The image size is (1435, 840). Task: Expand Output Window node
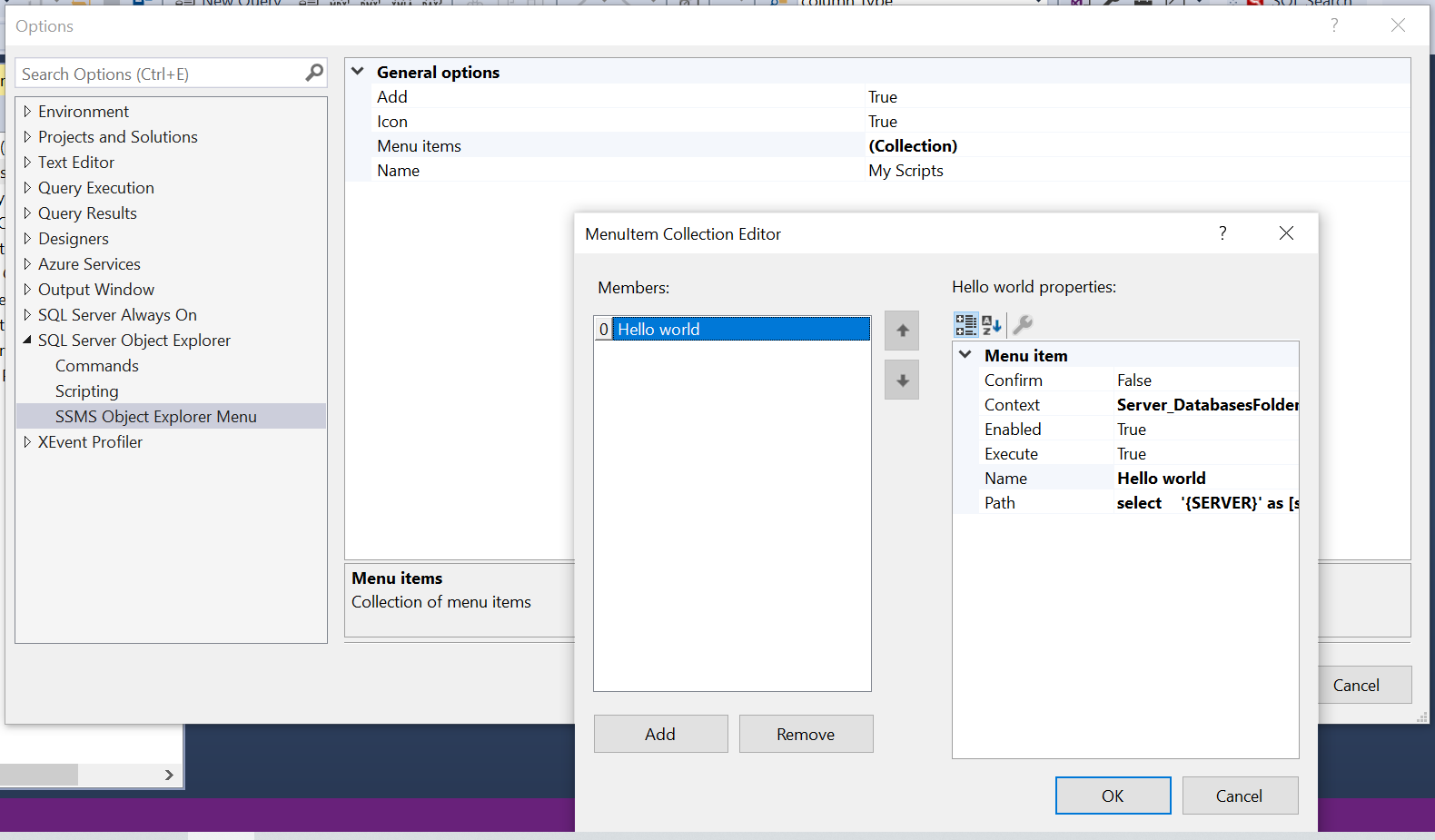(27, 289)
